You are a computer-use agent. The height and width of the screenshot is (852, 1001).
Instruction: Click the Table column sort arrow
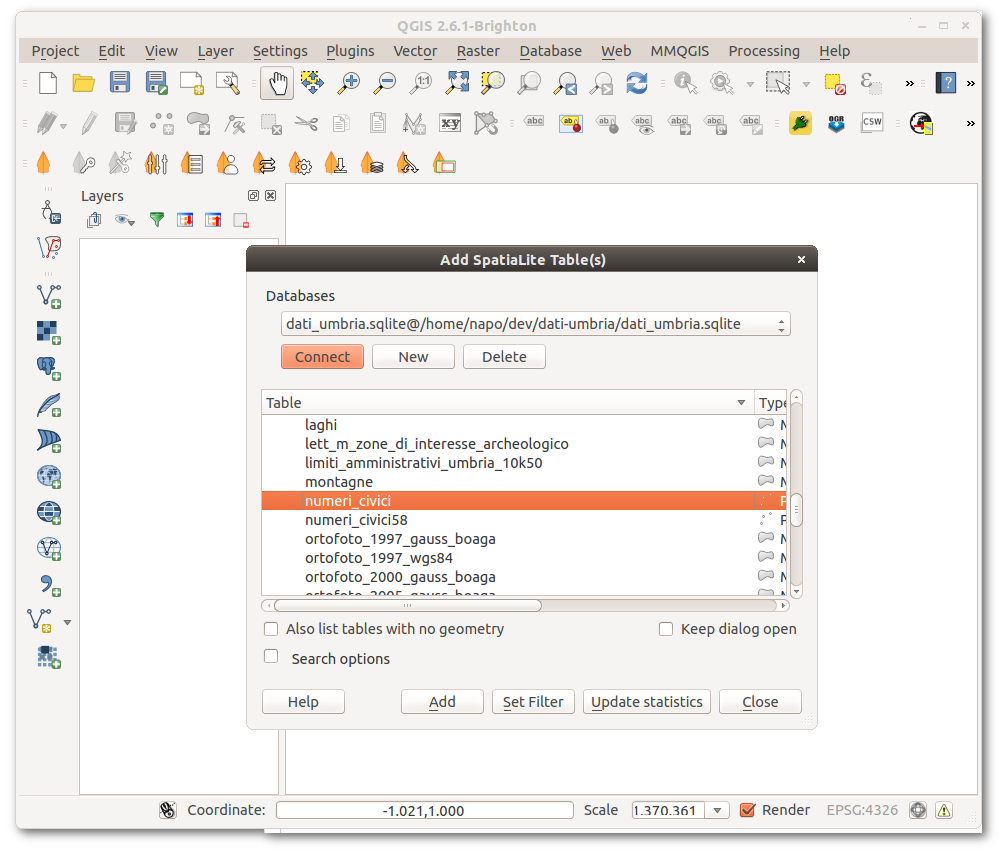click(741, 403)
